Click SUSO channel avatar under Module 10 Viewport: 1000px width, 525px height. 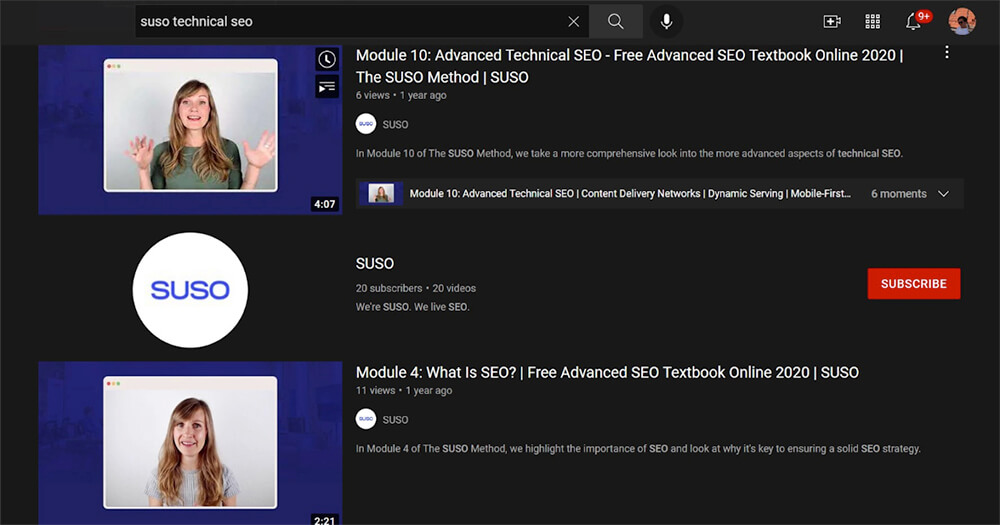[366, 124]
